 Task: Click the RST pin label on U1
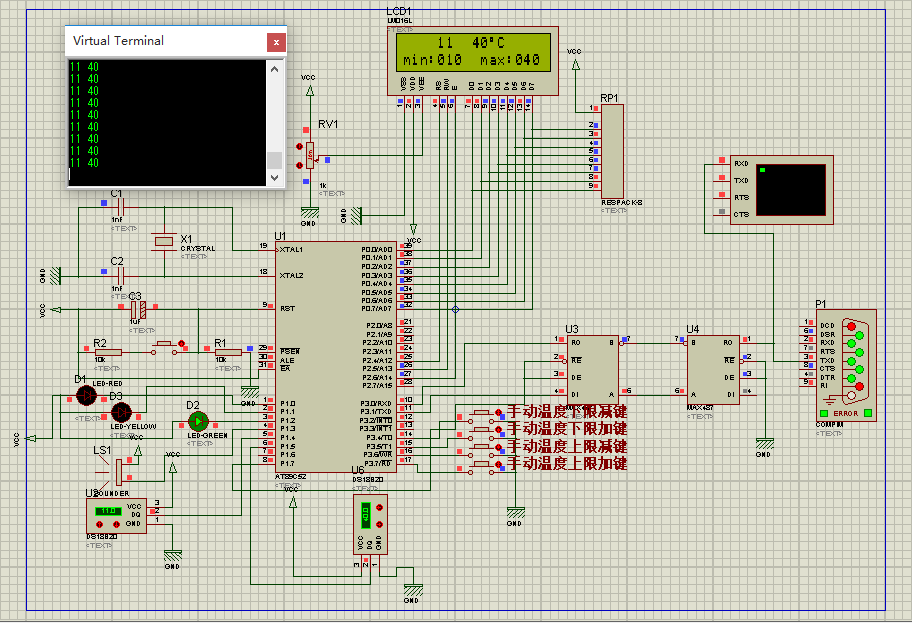click(287, 309)
